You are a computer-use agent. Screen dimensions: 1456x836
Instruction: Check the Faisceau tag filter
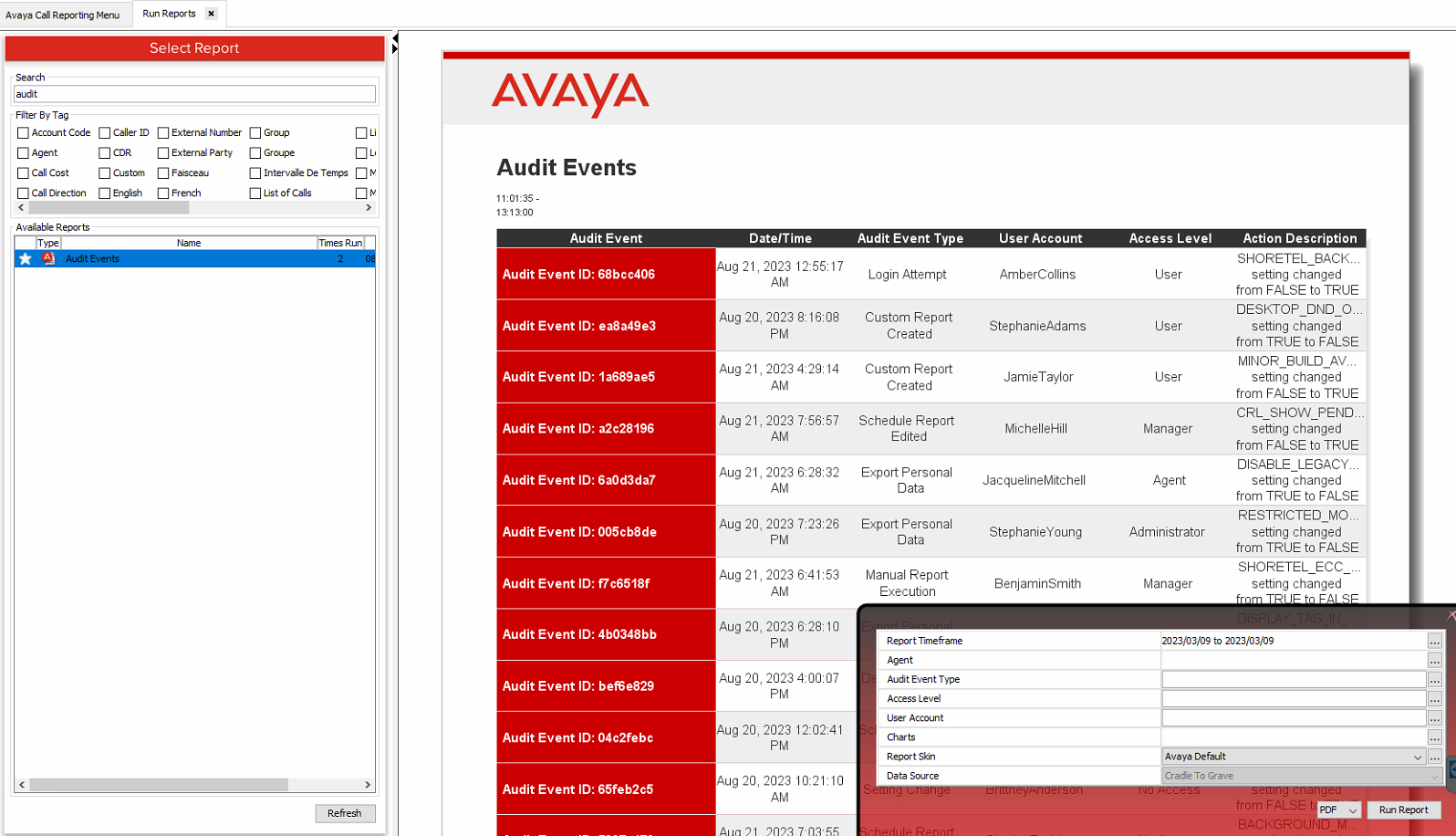pyautogui.click(x=163, y=173)
